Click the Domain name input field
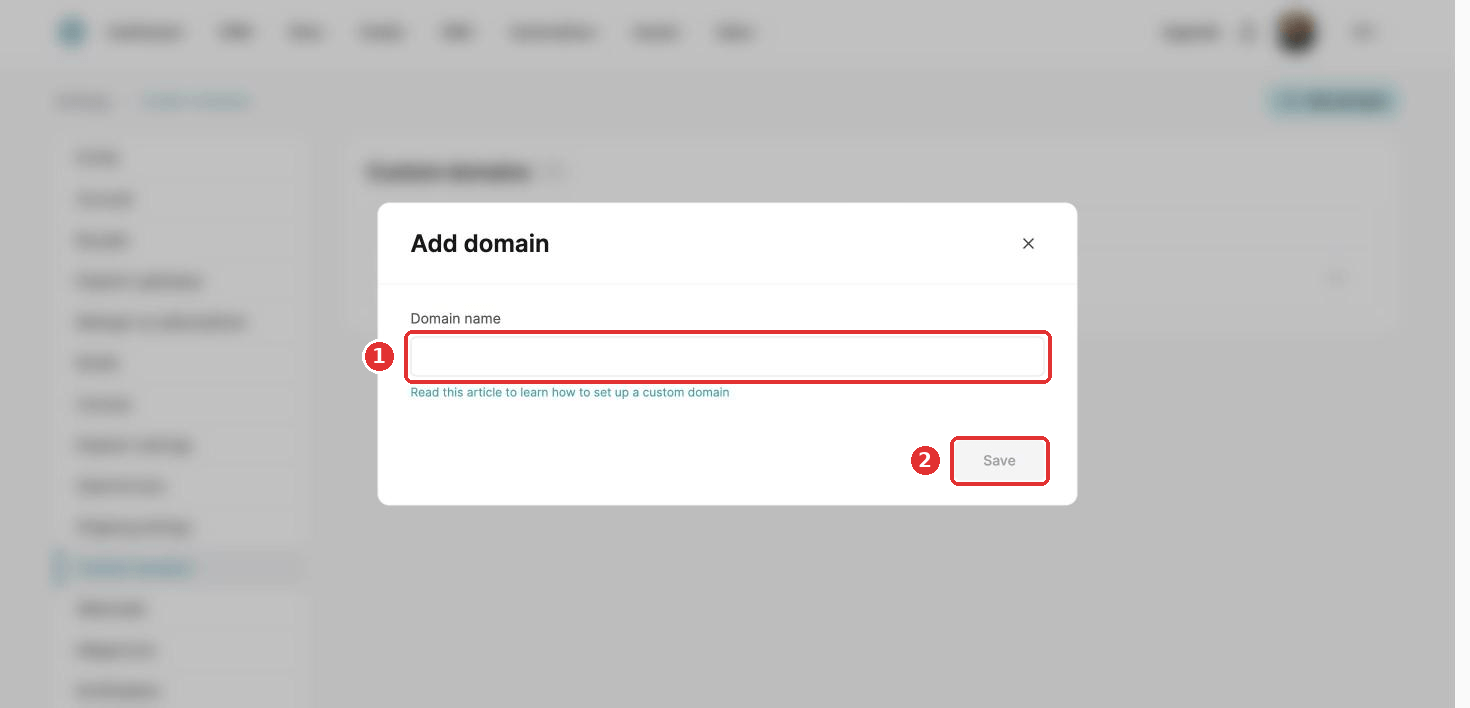Viewport: 1470px width, 708px height. [728, 357]
